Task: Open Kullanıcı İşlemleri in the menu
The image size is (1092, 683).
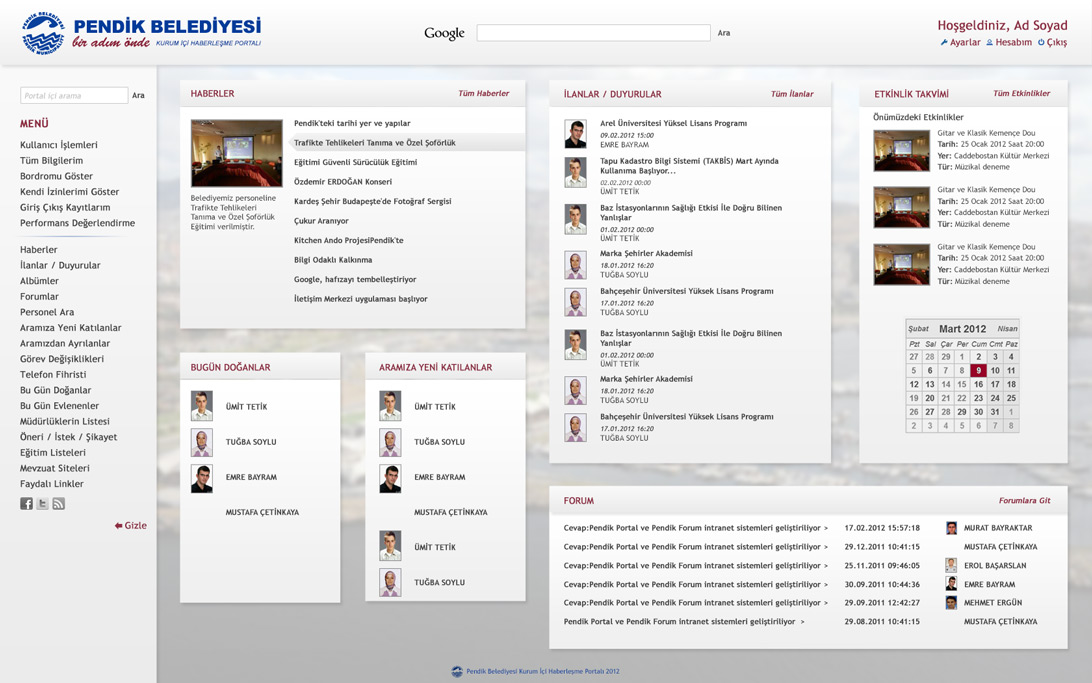Action: click(x=59, y=145)
